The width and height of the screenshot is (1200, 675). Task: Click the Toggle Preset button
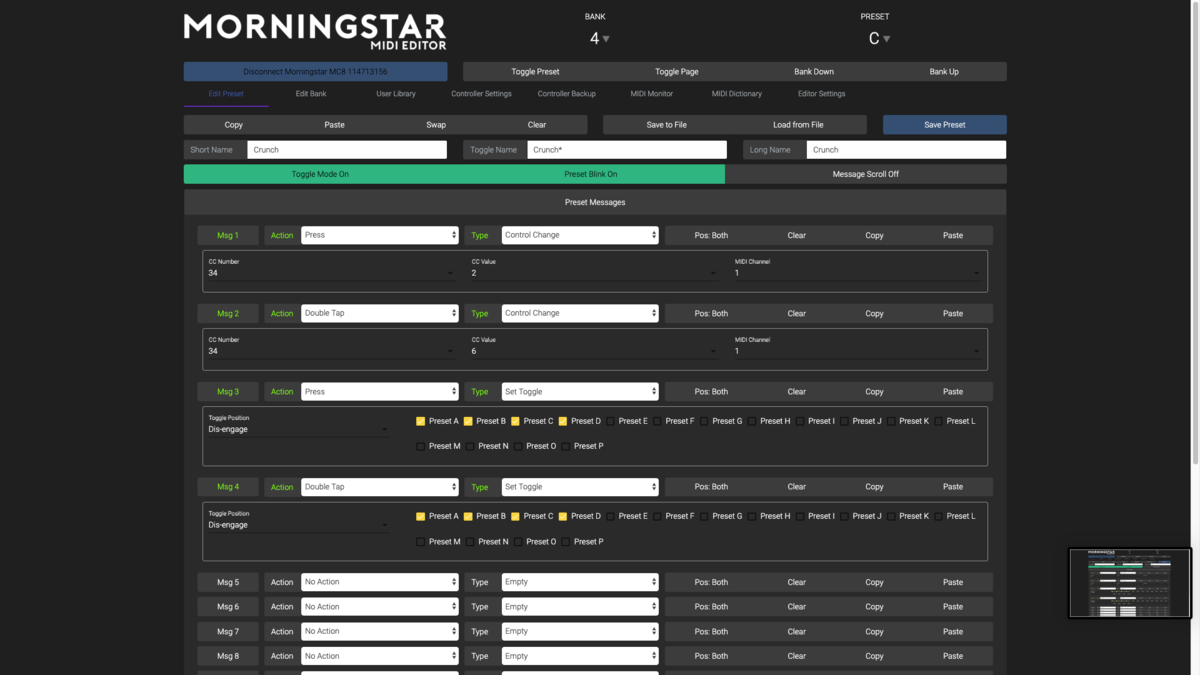pyautogui.click(x=535, y=72)
